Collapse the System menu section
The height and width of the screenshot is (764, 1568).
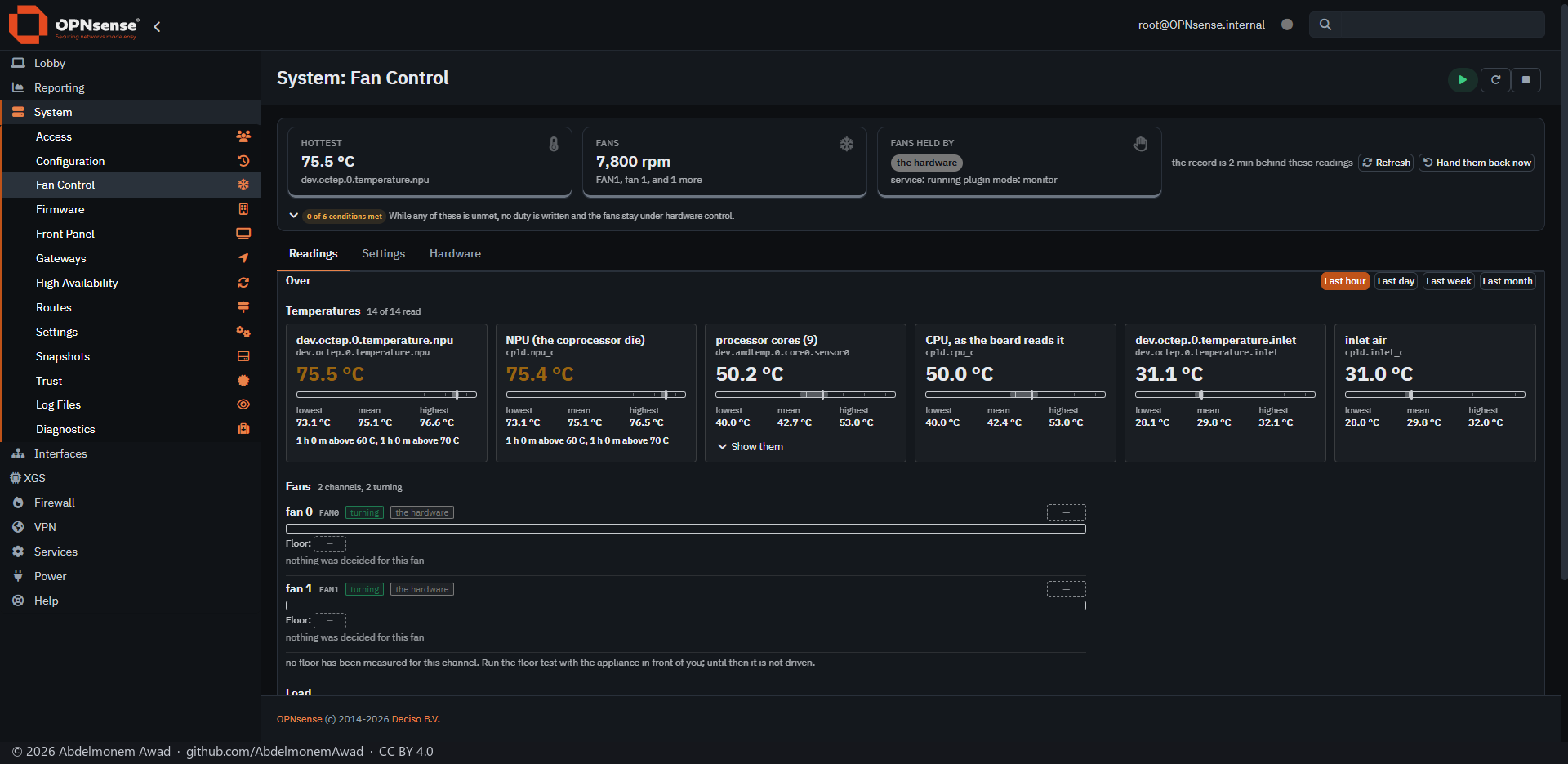(x=131, y=112)
